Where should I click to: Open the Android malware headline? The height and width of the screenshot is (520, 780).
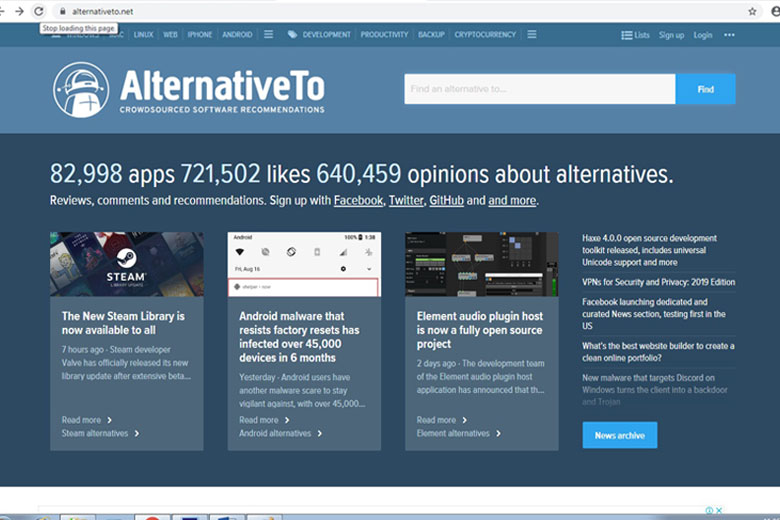[x=299, y=337]
